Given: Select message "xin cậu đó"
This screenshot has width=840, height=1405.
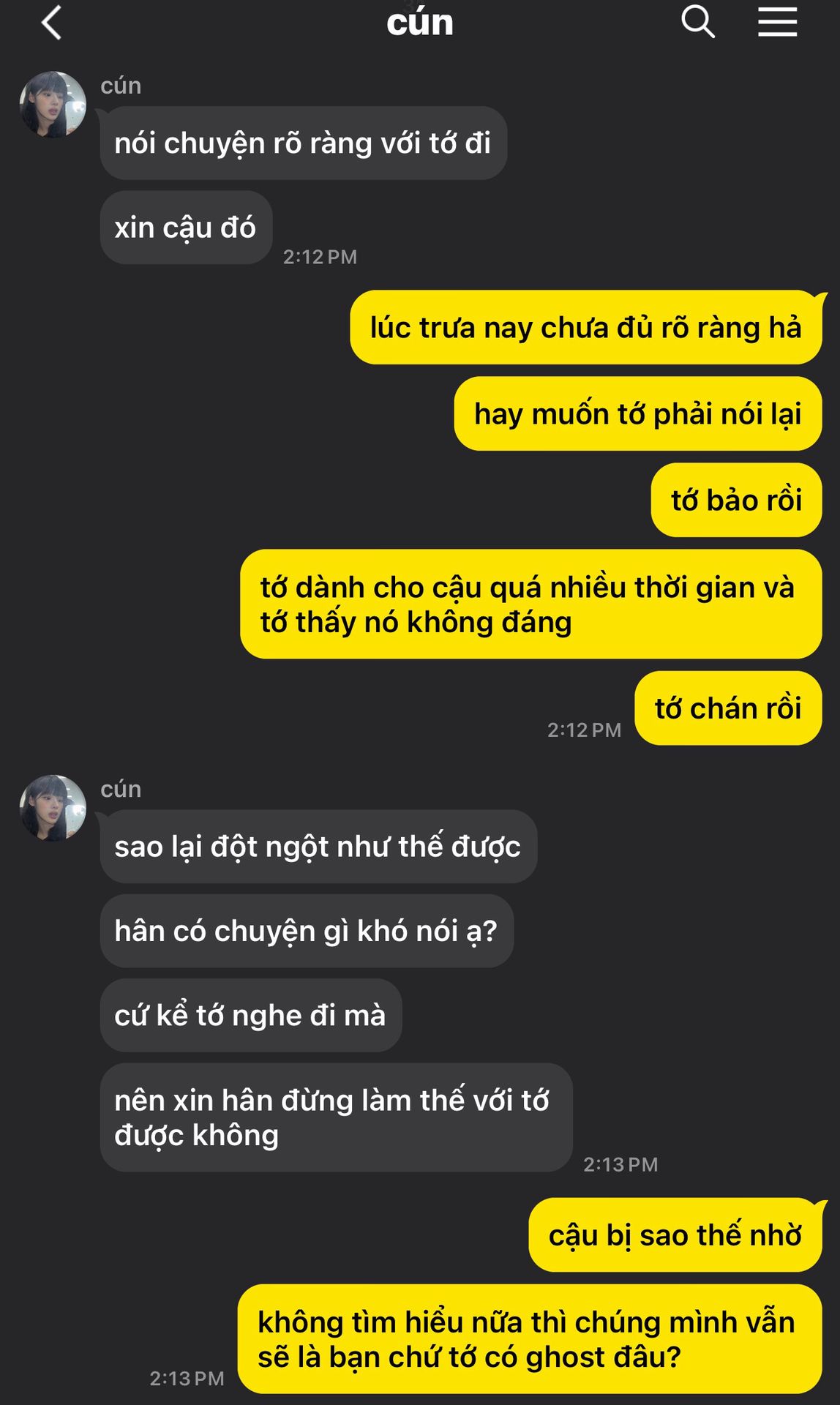Looking at the screenshot, I should [186, 228].
